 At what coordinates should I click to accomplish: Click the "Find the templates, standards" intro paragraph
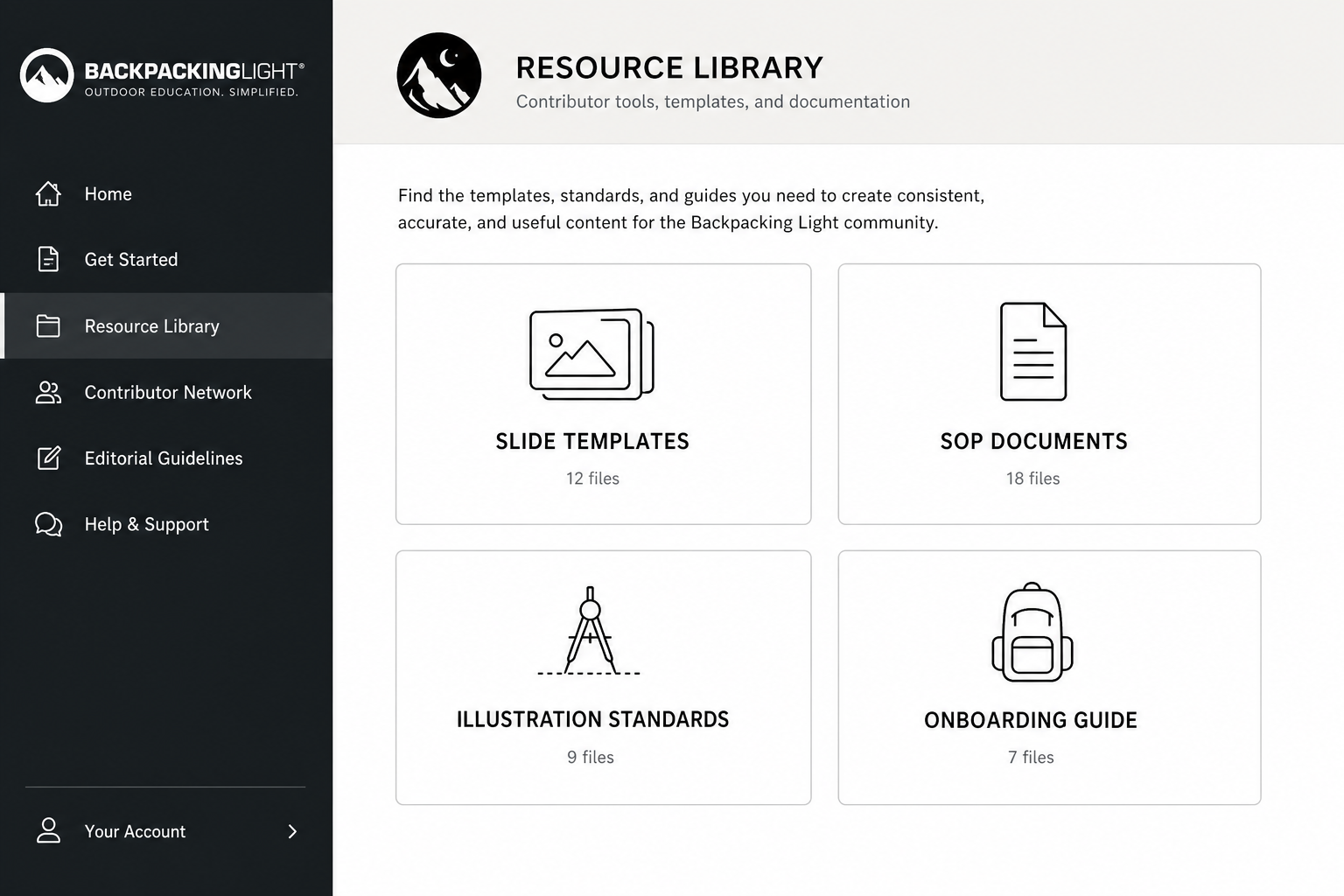click(691, 208)
